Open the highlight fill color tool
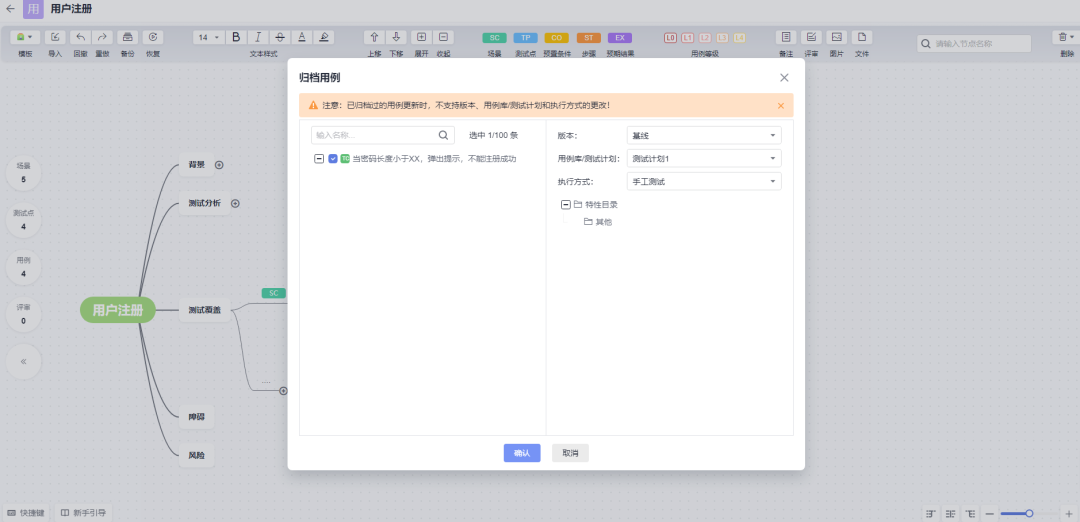The image size is (1080, 522). click(324, 37)
